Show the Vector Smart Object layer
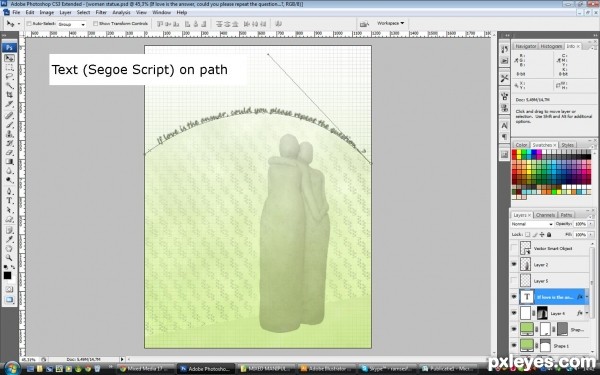 [514, 248]
